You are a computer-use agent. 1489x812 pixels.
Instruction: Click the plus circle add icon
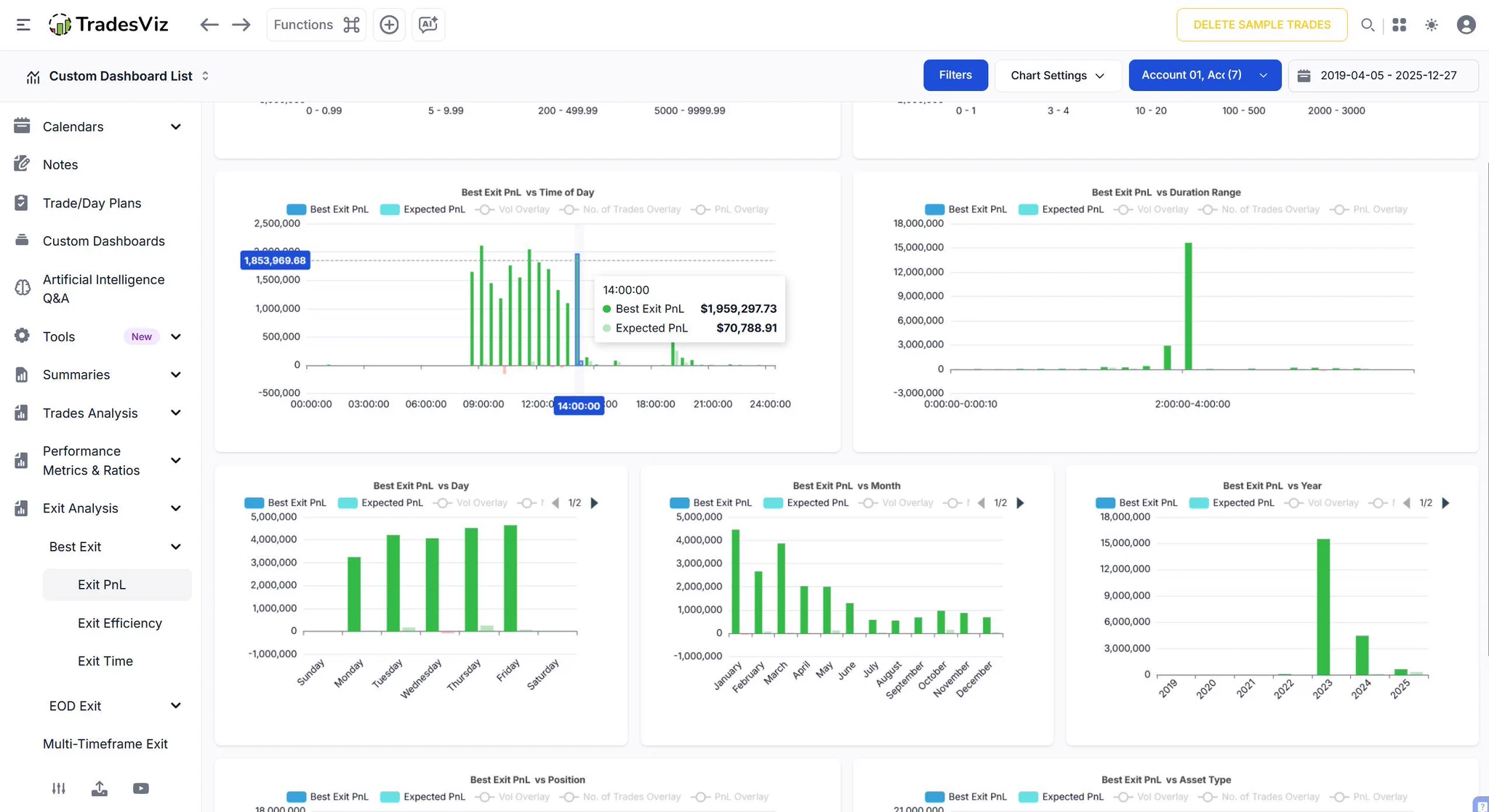[389, 25]
